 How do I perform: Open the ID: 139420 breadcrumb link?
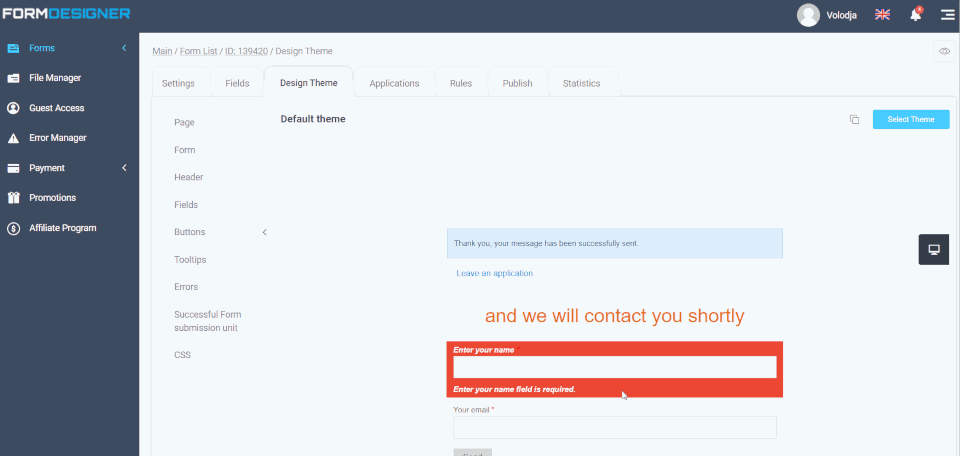(246, 51)
